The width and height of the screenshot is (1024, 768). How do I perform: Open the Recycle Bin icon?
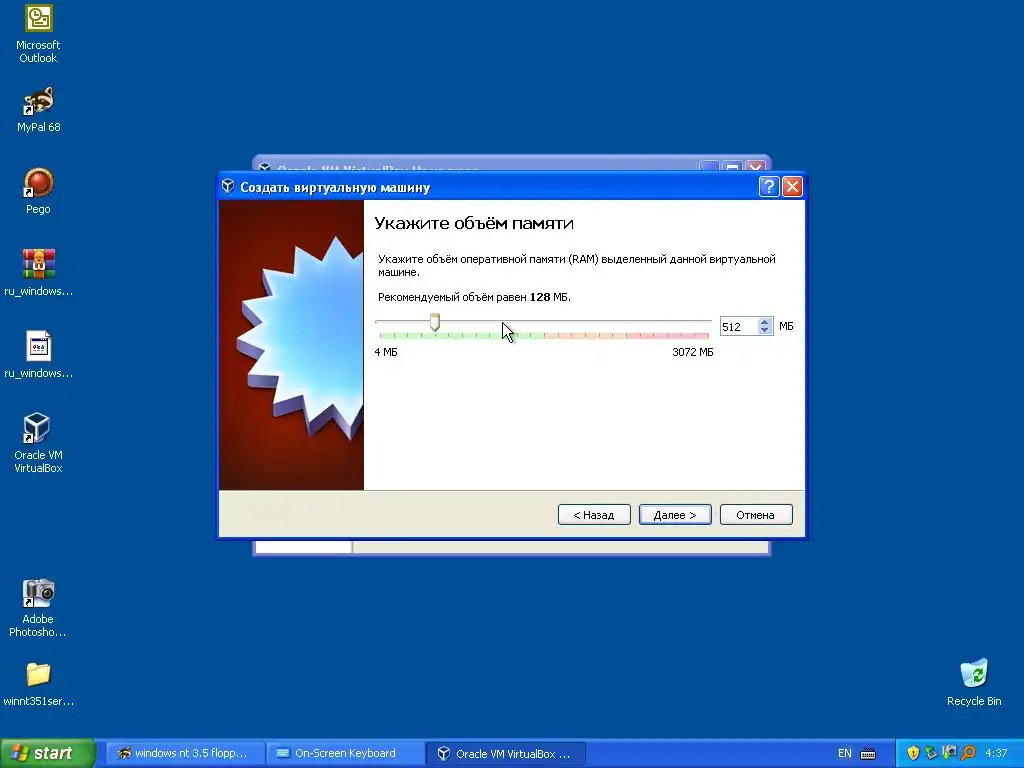(974, 683)
